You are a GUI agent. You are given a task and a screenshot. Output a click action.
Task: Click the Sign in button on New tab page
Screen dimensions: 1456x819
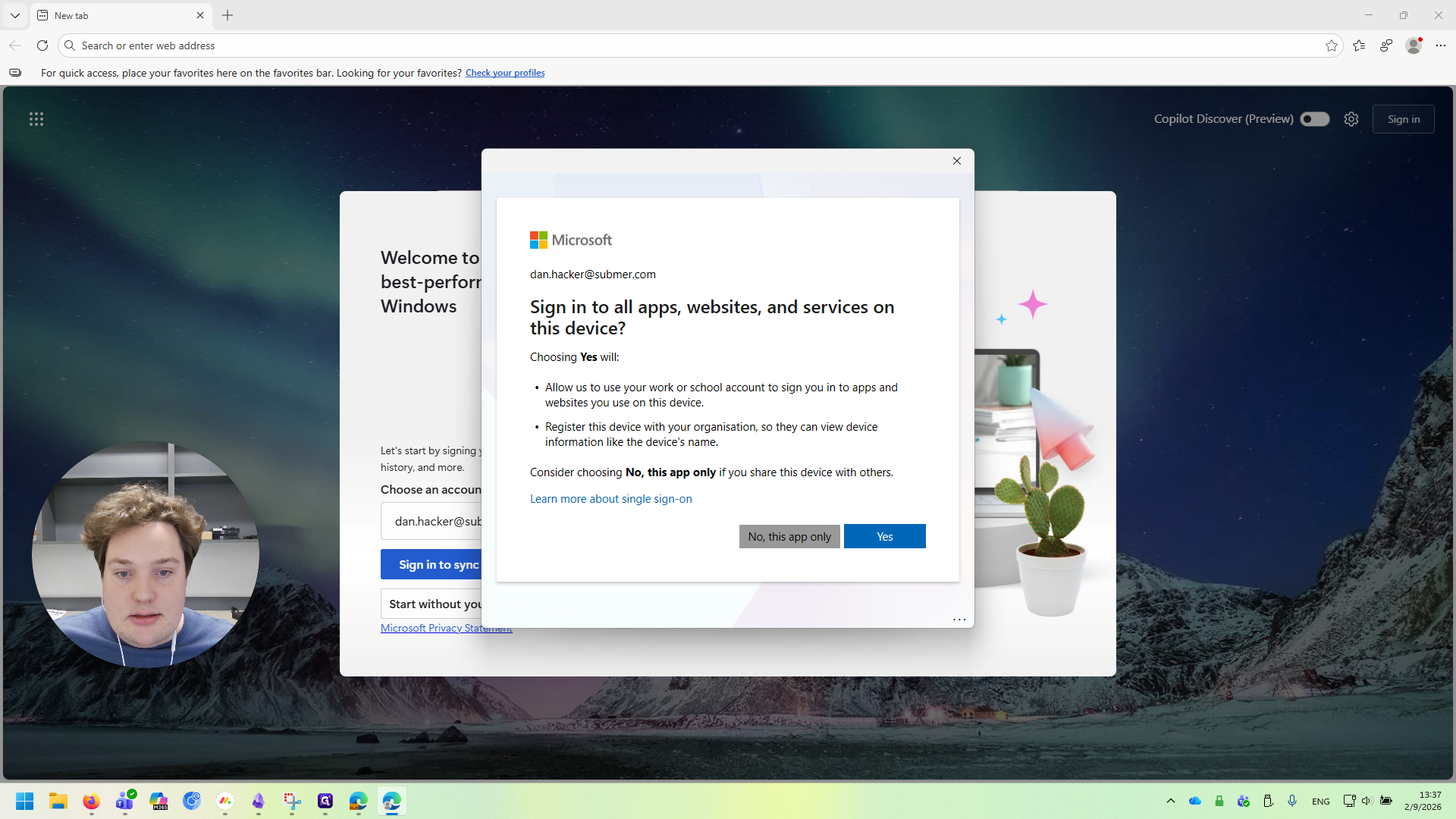[1404, 119]
